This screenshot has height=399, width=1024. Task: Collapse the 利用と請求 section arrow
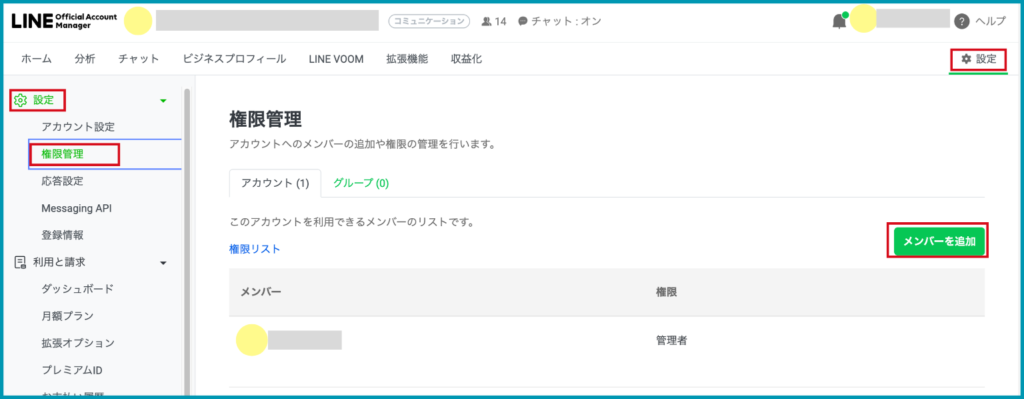pyautogui.click(x=163, y=263)
